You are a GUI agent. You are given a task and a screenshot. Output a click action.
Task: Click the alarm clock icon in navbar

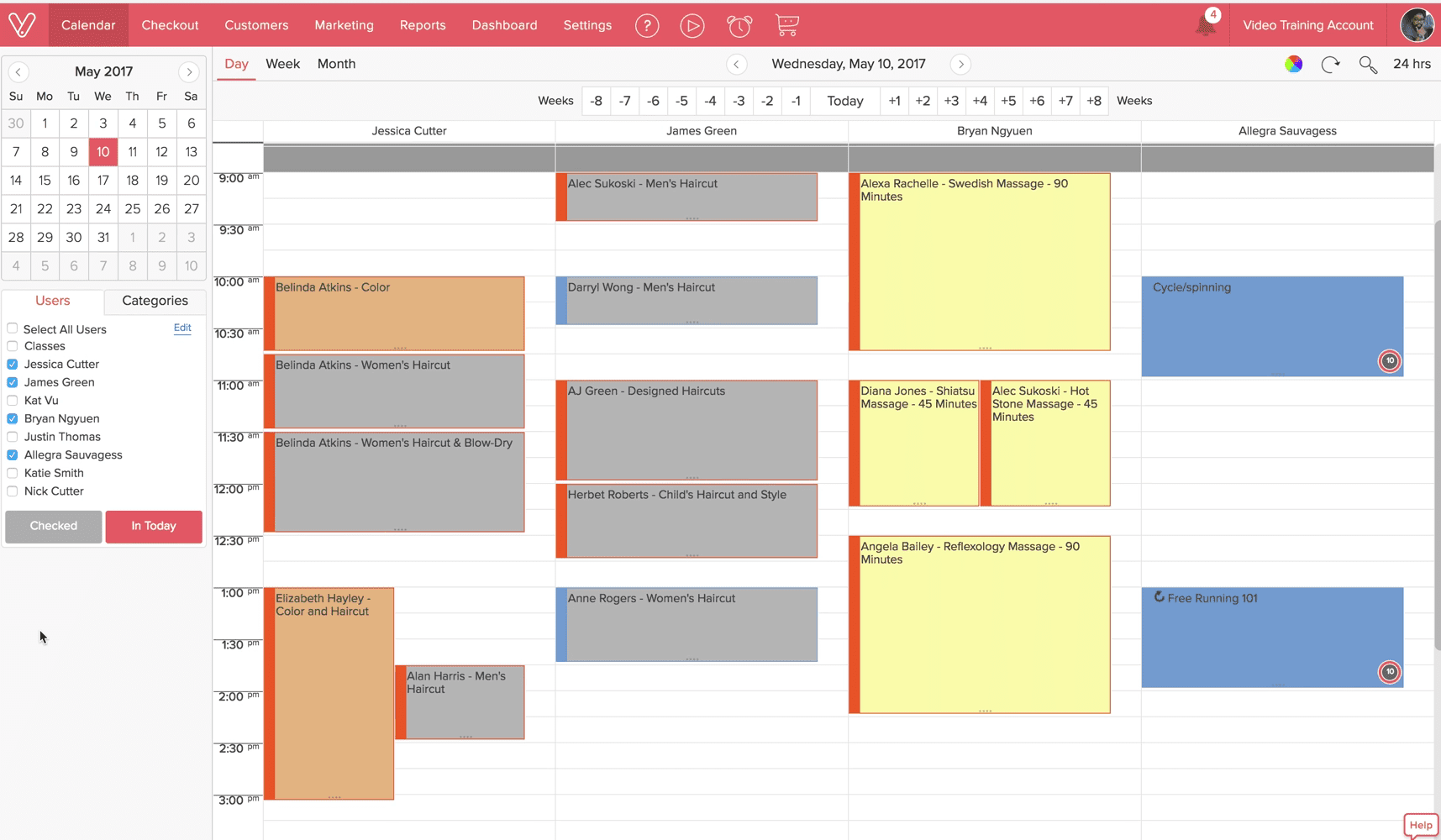tap(739, 25)
